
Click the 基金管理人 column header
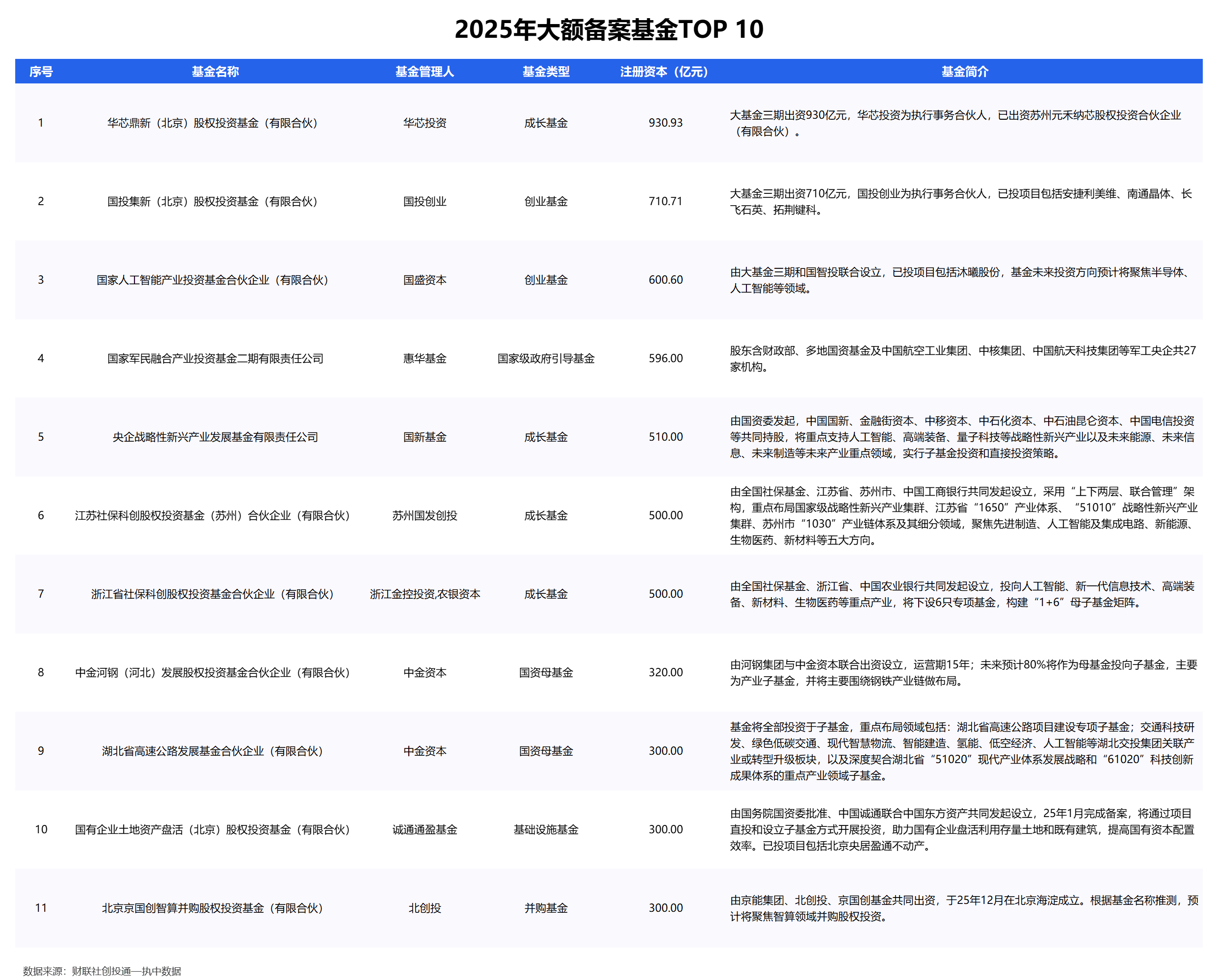pos(424,72)
